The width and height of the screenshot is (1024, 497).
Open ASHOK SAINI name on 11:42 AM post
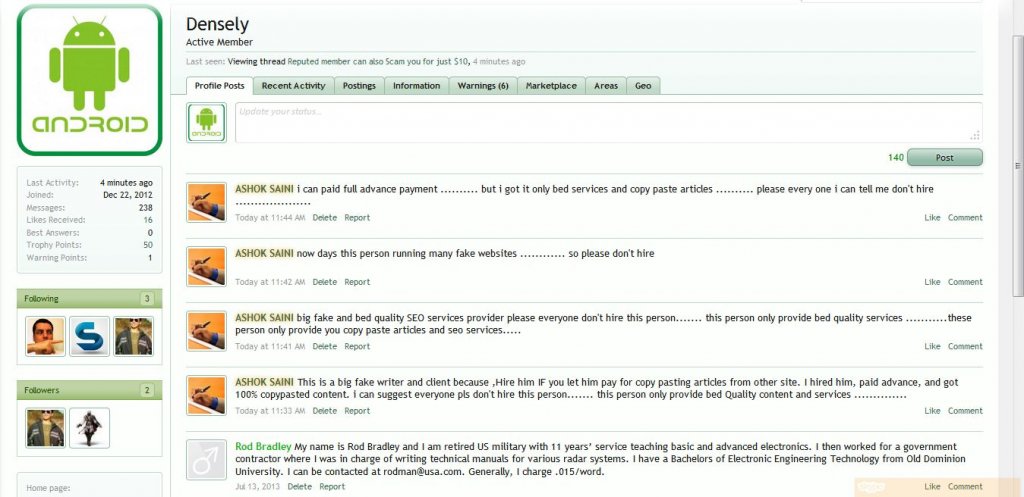[264, 253]
